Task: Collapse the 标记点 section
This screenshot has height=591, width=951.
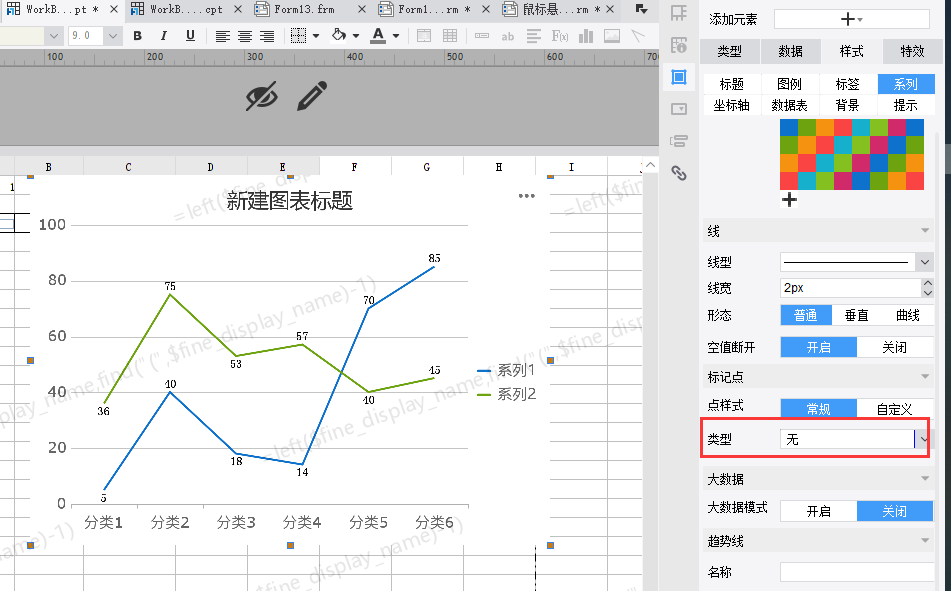Action: pyautogui.click(x=925, y=377)
